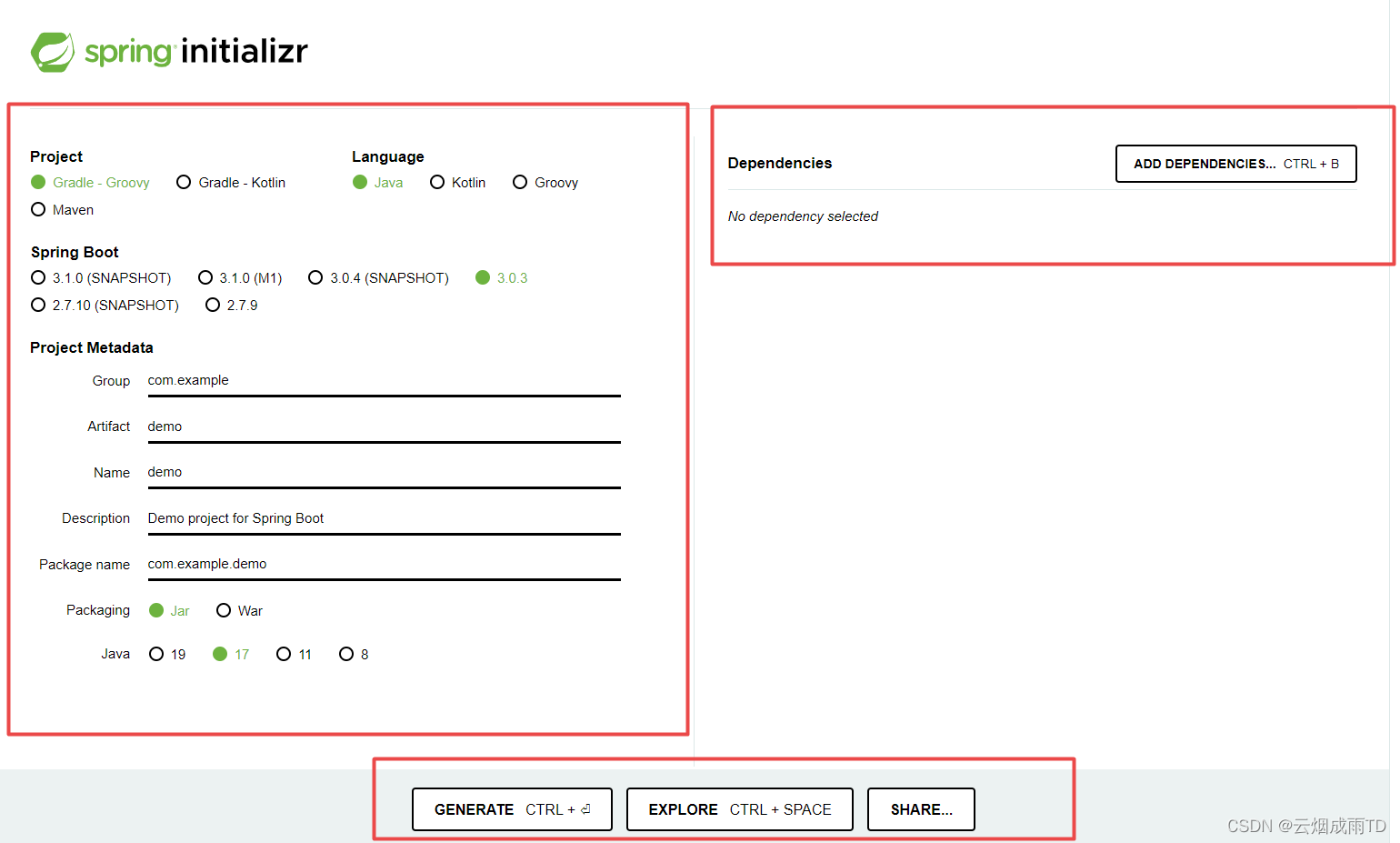Select Spring Boot 3.1.0 (SNAPSHOT)
This screenshot has height=843, width=1400.
(x=101, y=278)
